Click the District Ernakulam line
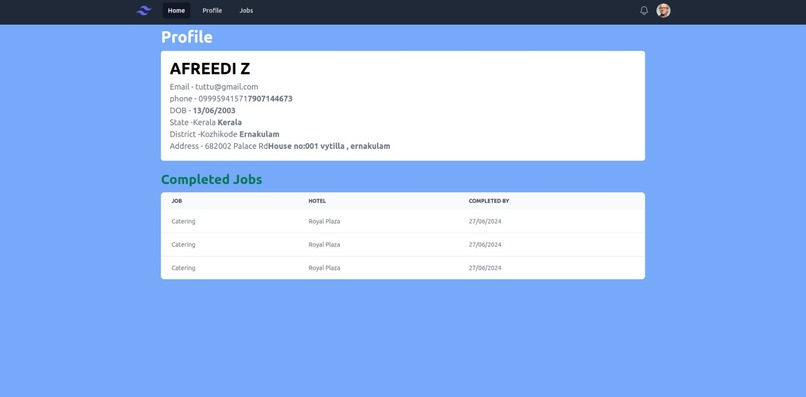 [x=225, y=134]
